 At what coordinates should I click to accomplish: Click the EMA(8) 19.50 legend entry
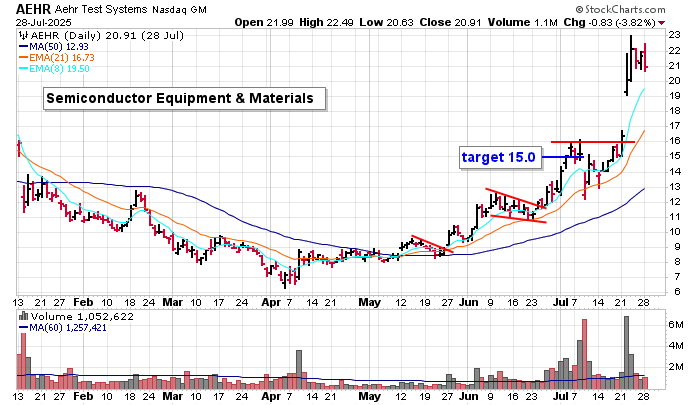[54, 69]
